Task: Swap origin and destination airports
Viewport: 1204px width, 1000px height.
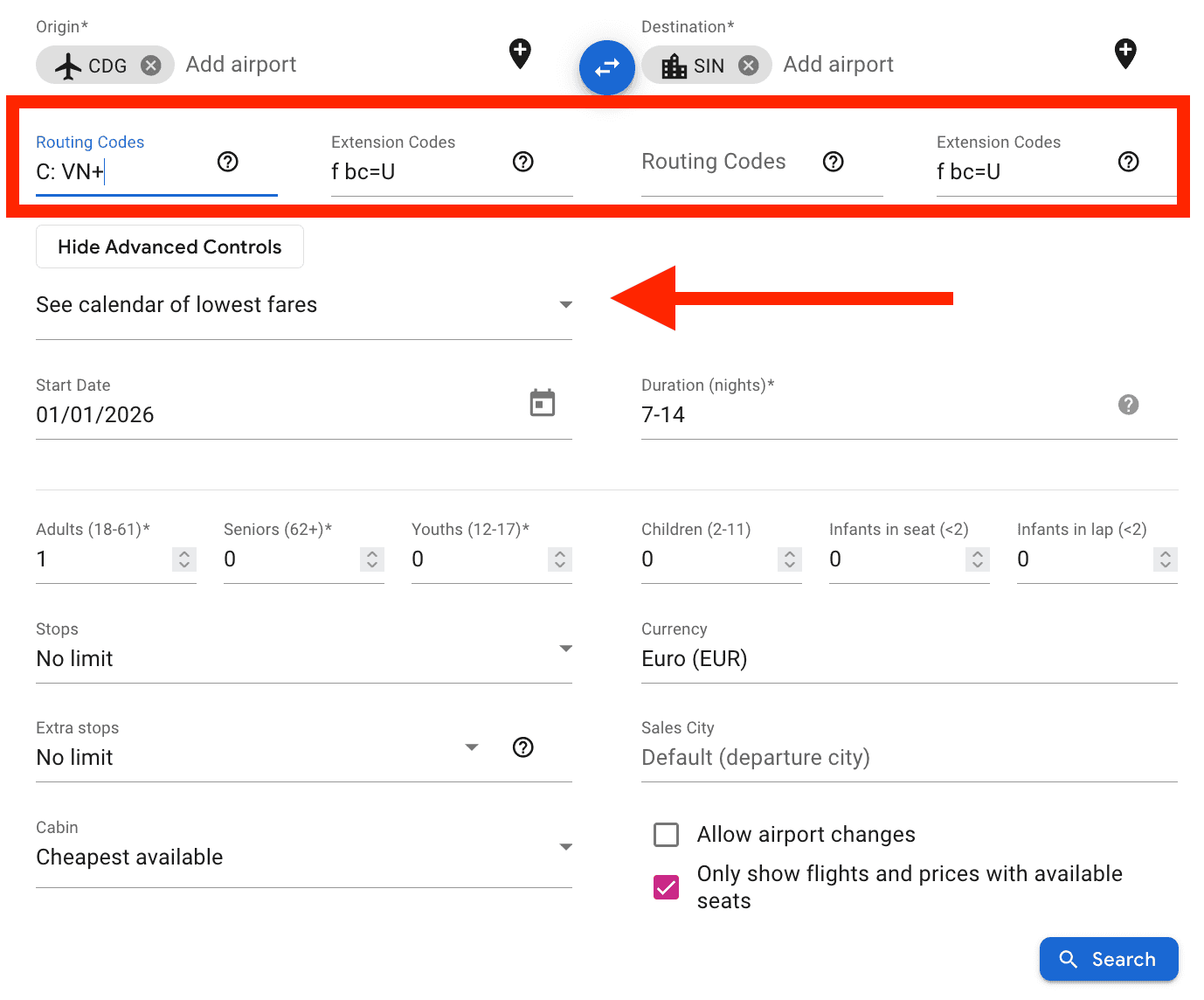Action: pyautogui.click(x=606, y=67)
